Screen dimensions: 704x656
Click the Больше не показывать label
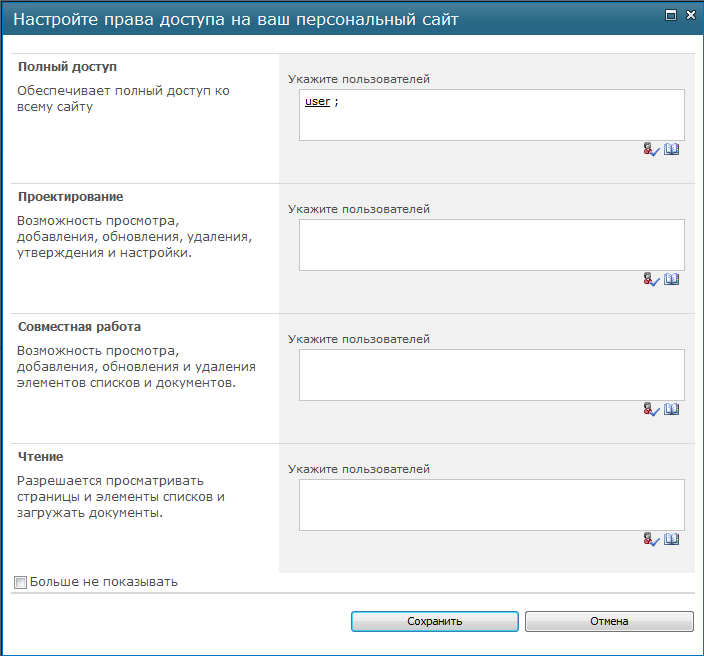coord(104,582)
